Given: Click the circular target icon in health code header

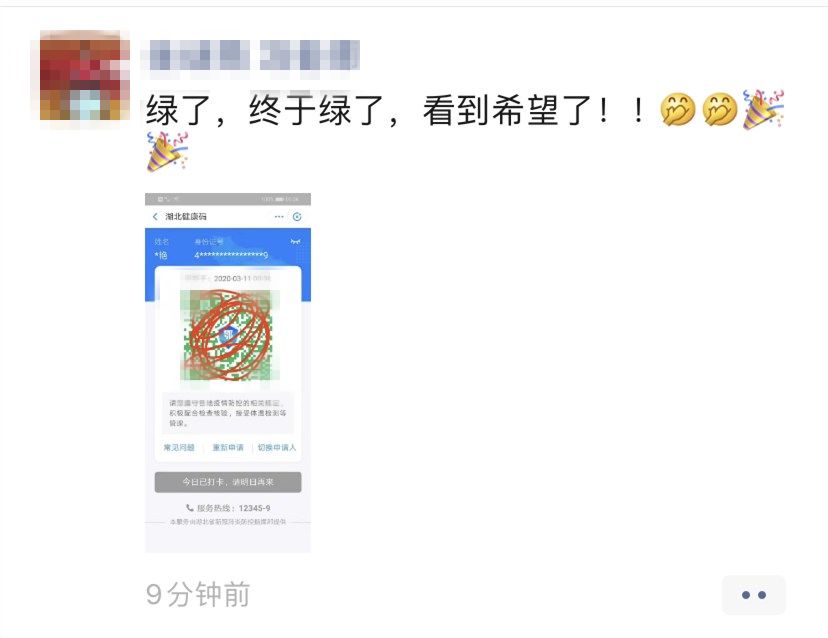Looking at the screenshot, I should coord(297,217).
